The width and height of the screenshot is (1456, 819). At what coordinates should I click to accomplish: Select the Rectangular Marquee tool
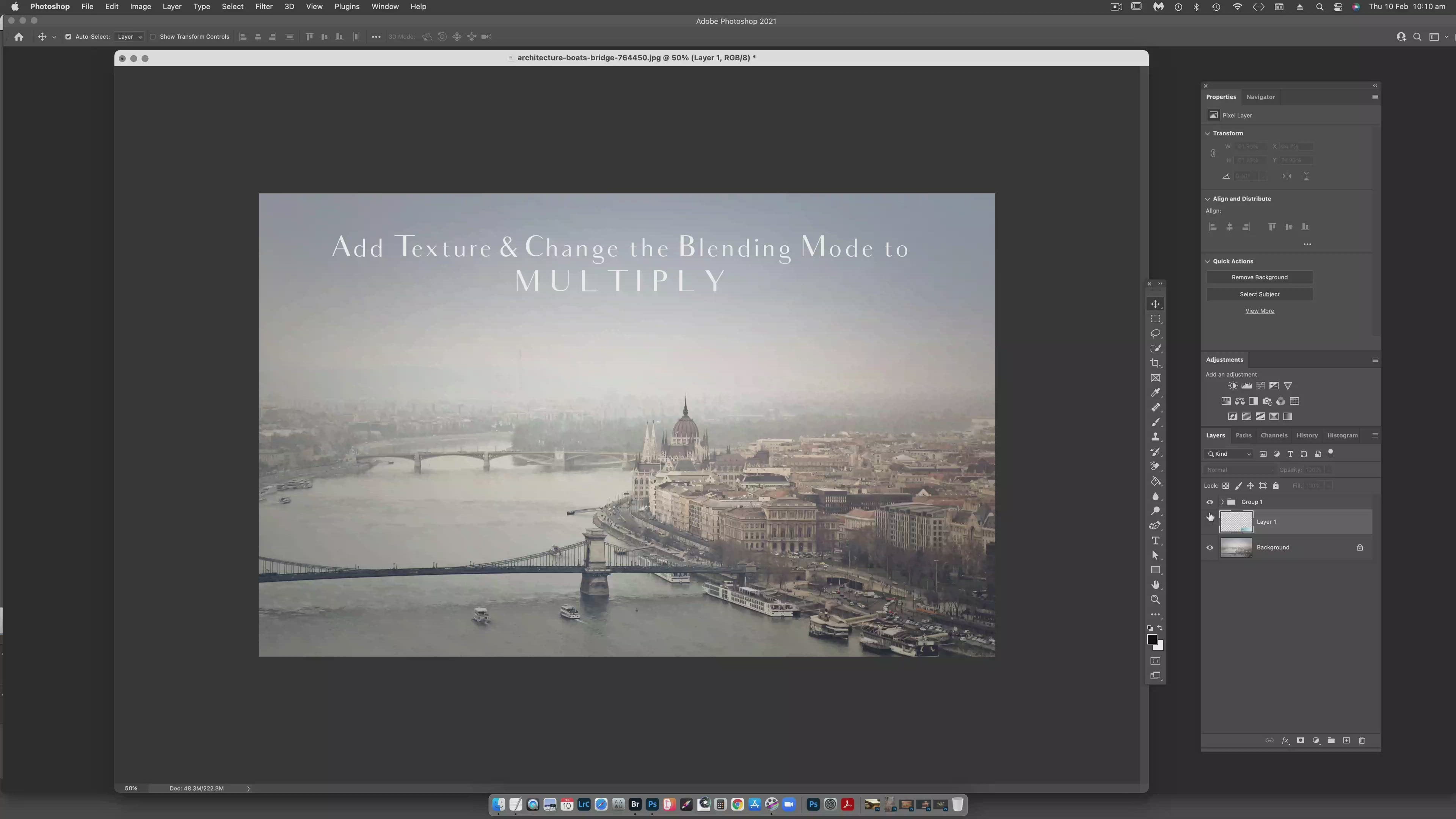[x=1155, y=319]
